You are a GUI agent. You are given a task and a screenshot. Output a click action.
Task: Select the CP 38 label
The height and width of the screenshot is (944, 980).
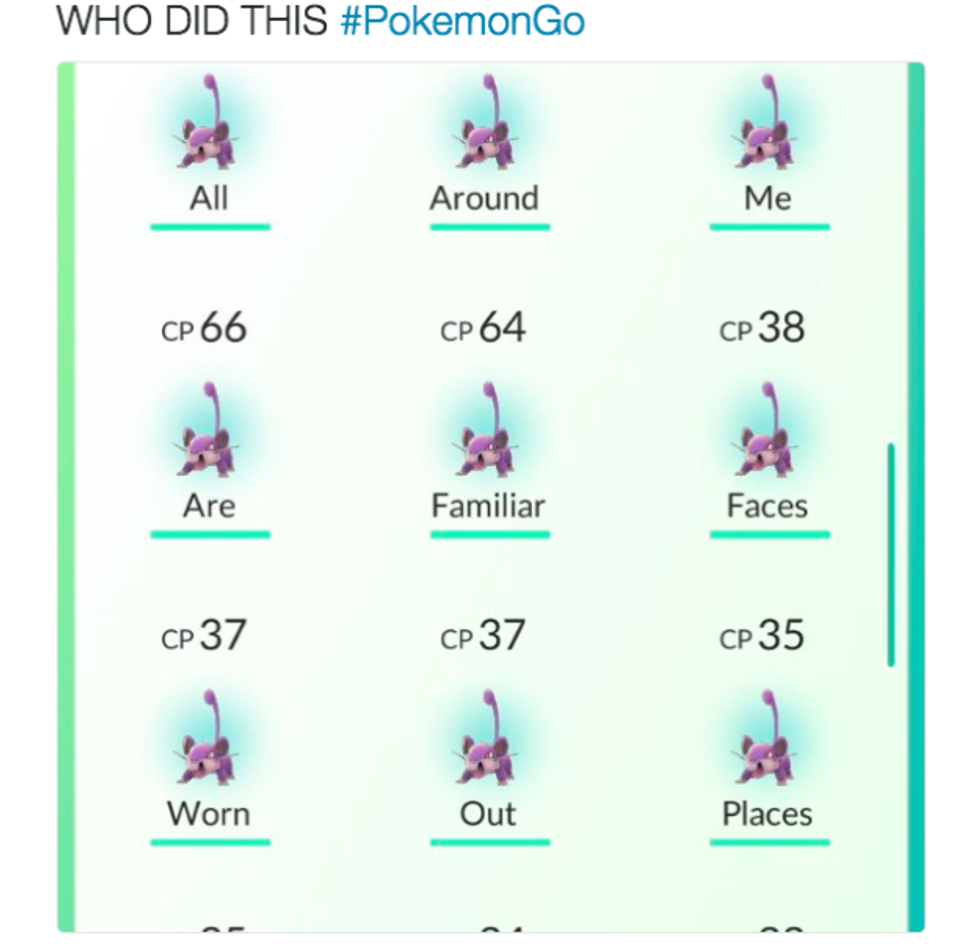[x=762, y=328]
